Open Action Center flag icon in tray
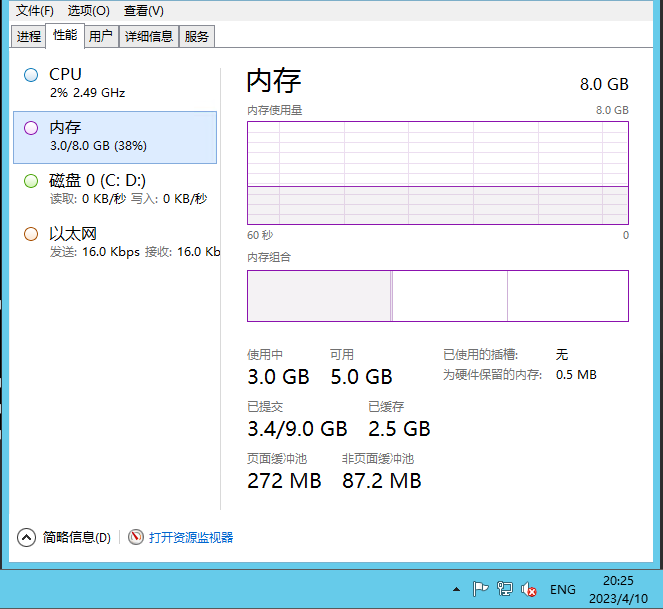 [x=480, y=589]
